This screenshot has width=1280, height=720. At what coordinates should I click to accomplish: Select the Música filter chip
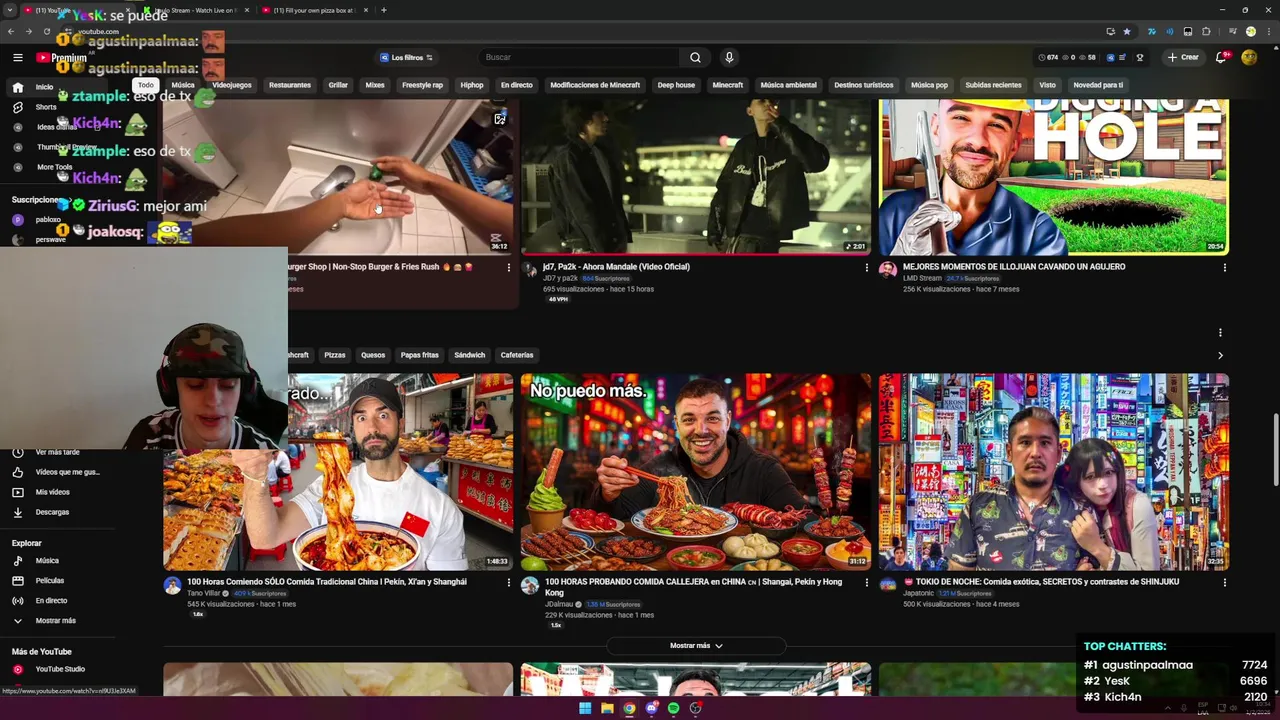(183, 85)
